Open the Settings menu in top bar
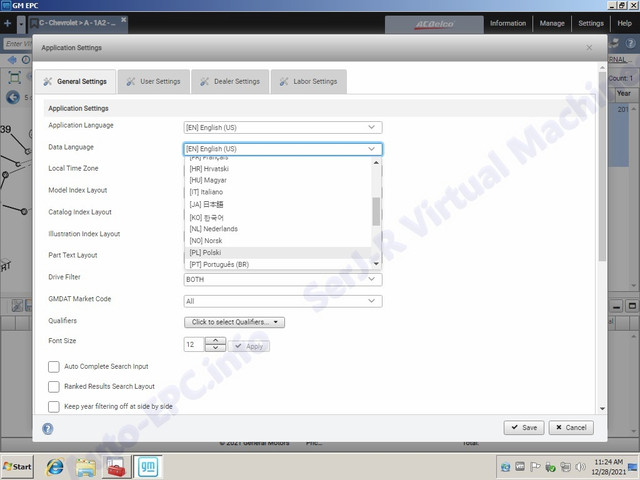640x480 pixels. pos(591,23)
